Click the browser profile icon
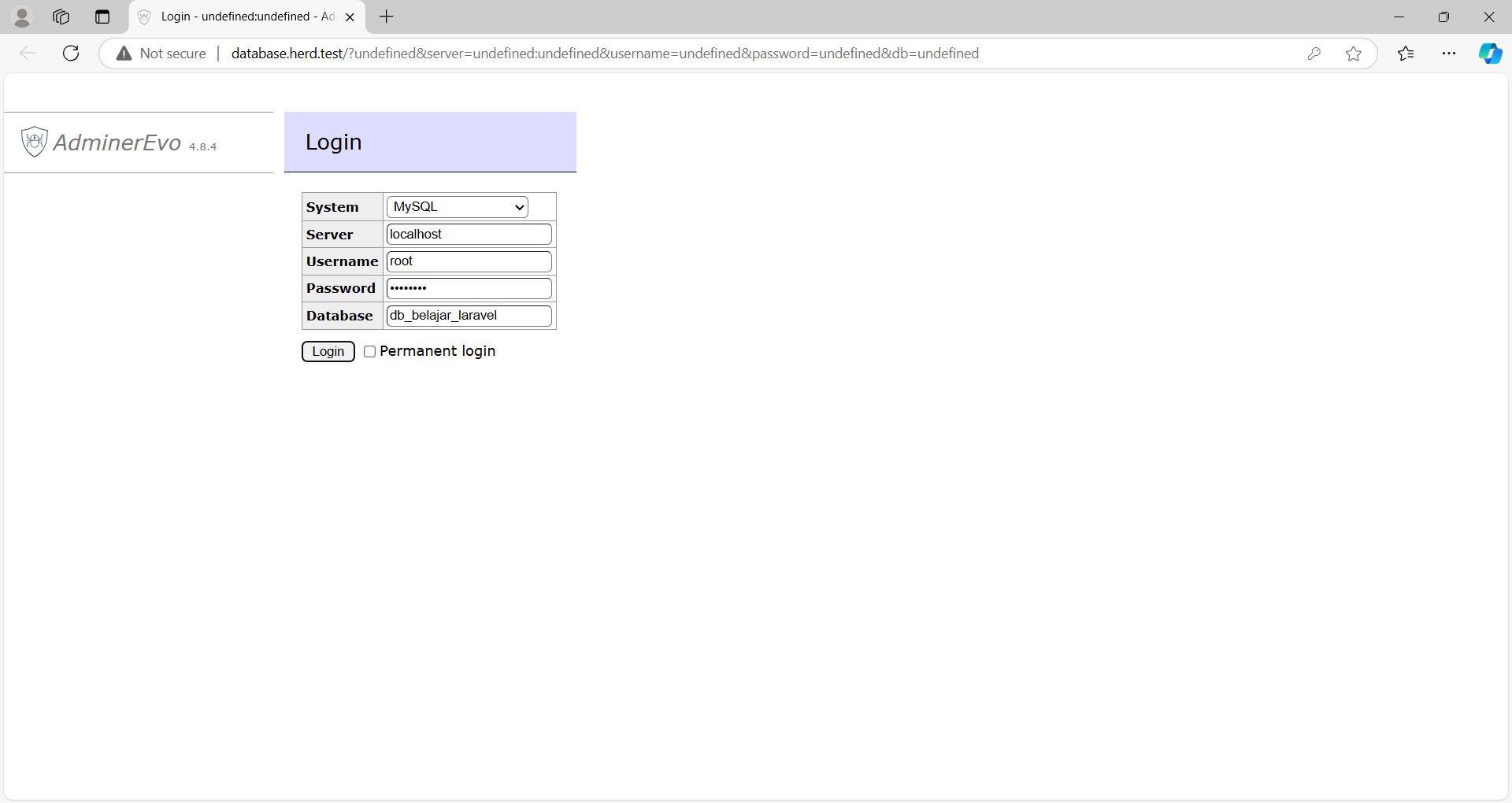This screenshot has height=803, width=1512. click(x=22, y=17)
